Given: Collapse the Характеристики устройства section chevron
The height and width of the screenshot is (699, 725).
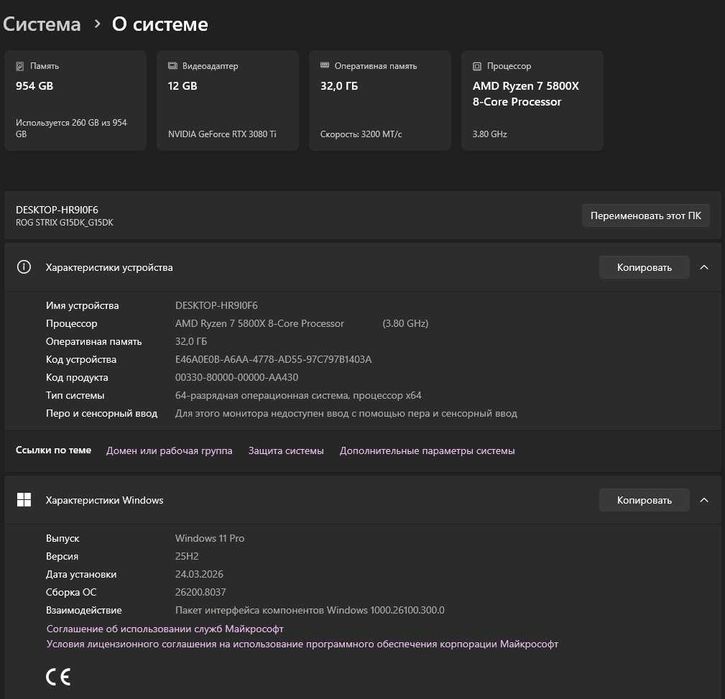Looking at the screenshot, I should [704, 267].
